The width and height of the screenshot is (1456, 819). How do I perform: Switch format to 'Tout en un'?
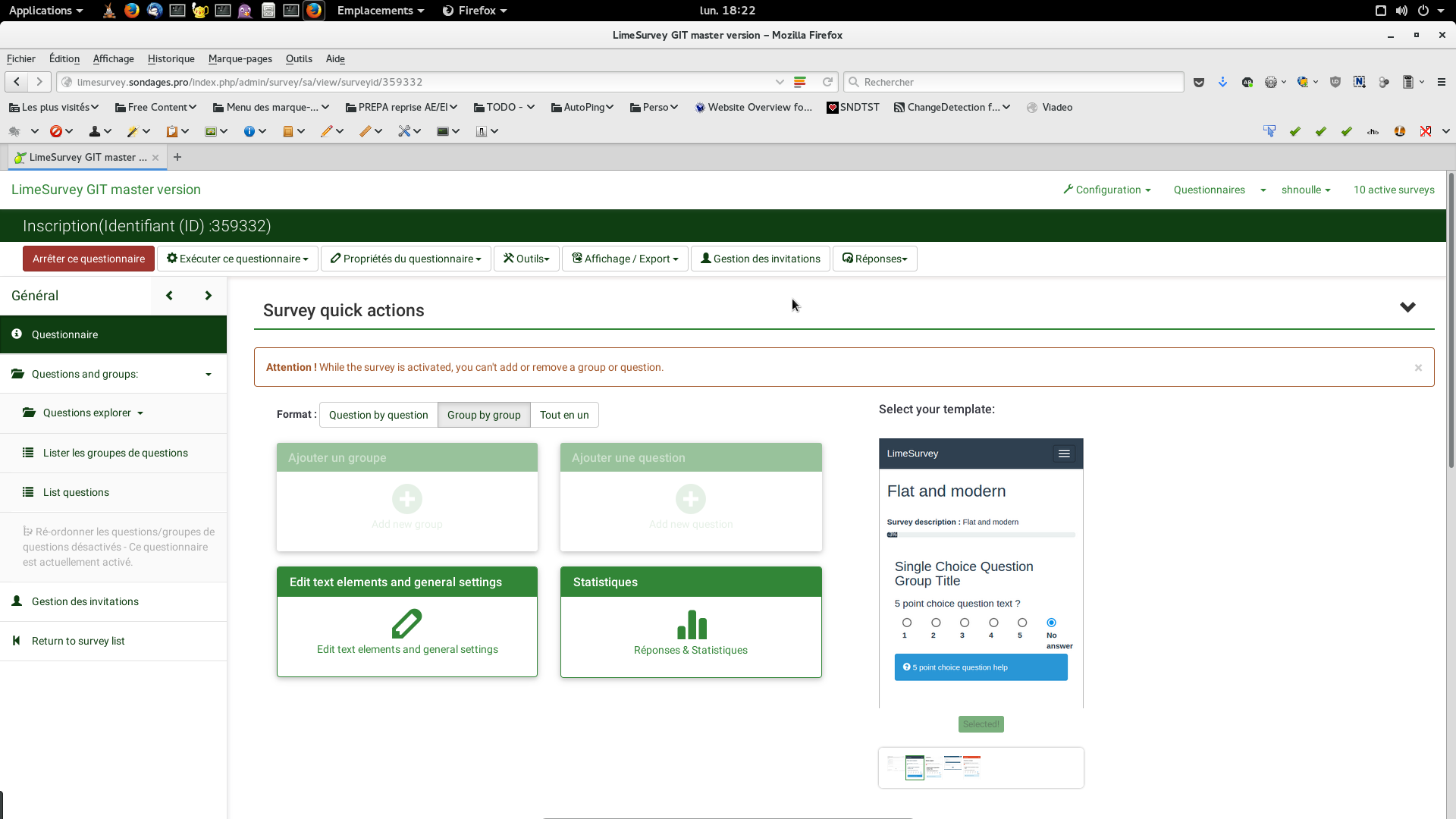[563, 415]
